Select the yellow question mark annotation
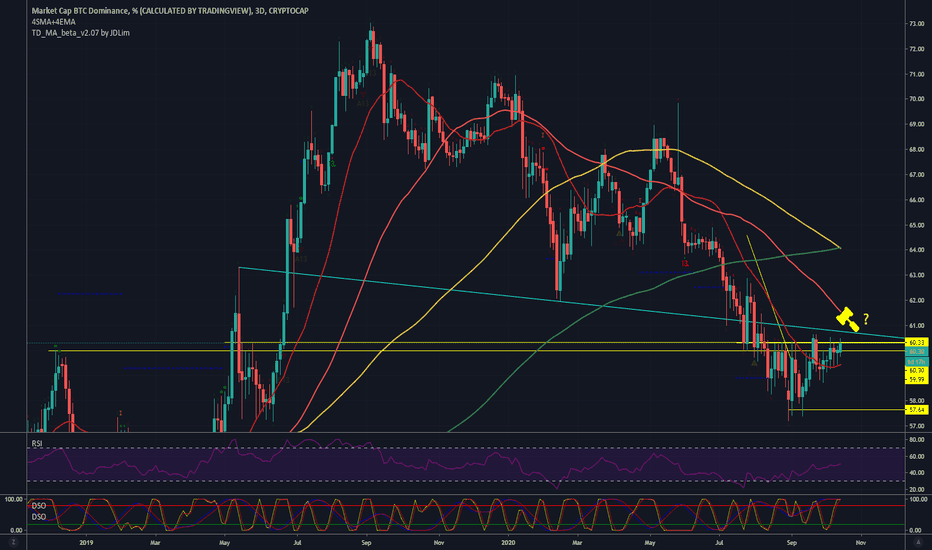Image resolution: width=932 pixels, height=550 pixels. point(866,319)
